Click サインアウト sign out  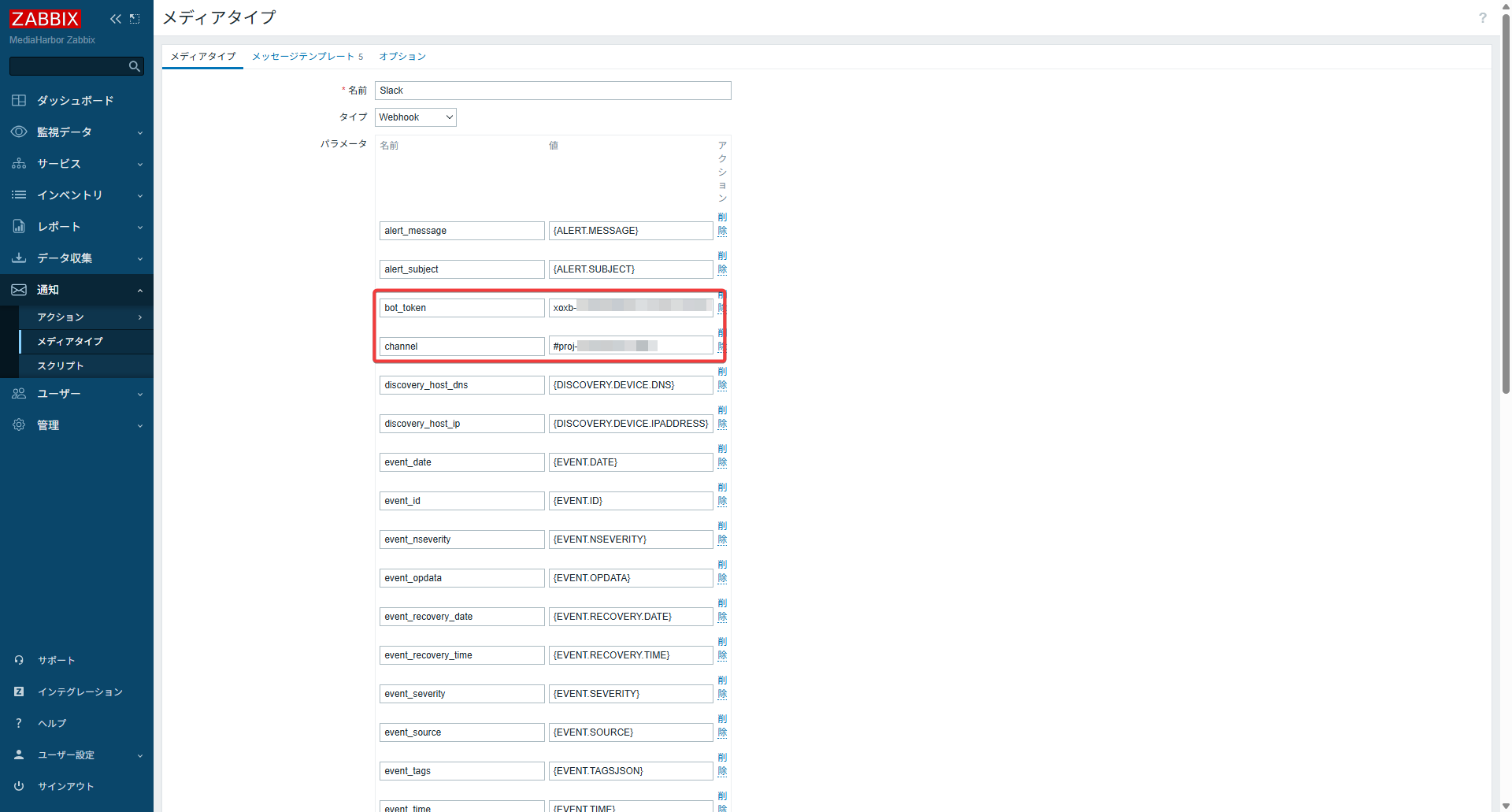[65, 786]
